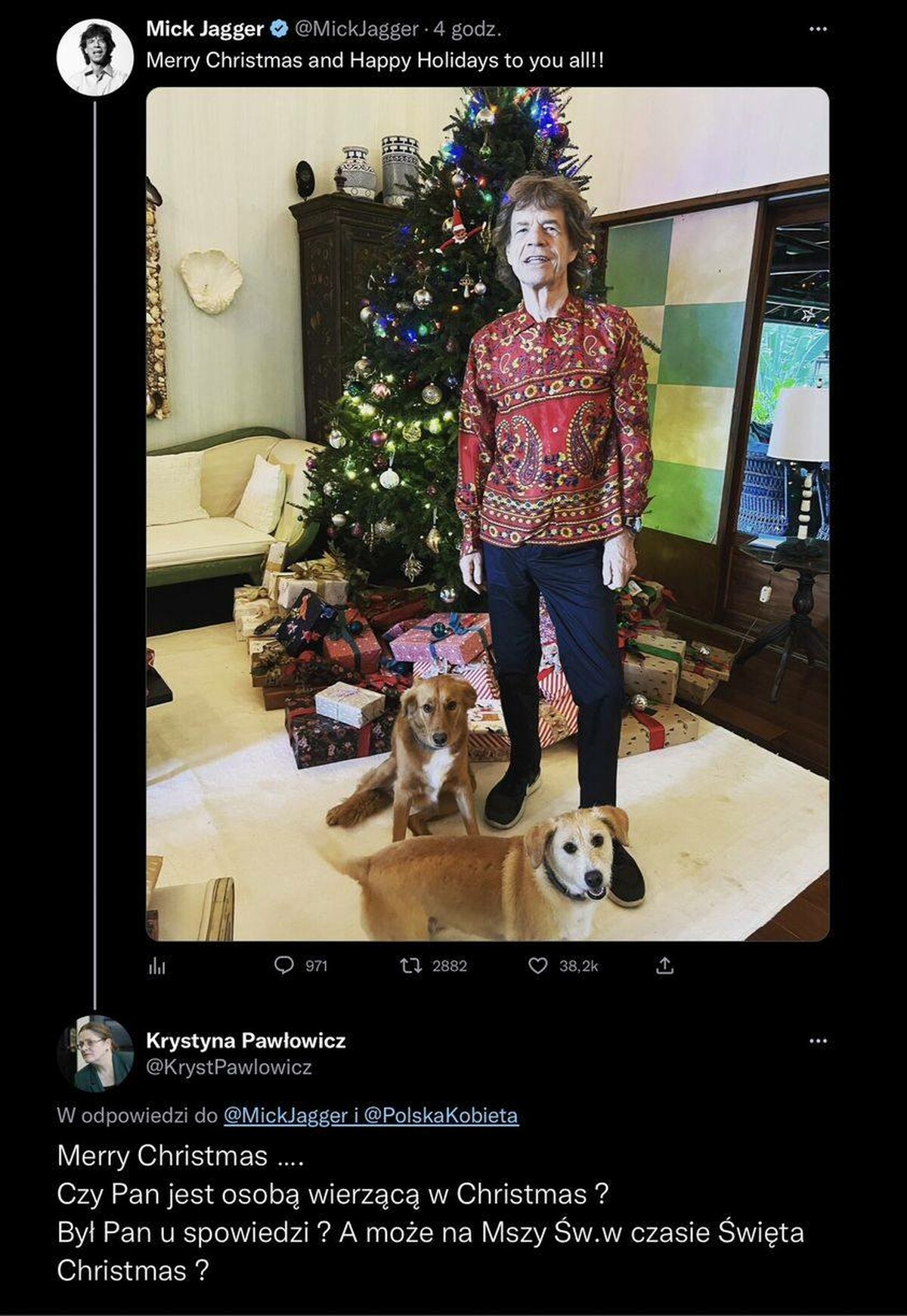The image size is (907, 1316).
Task: Open Mick Jagger's profile avatar
Action: coord(95,58)
